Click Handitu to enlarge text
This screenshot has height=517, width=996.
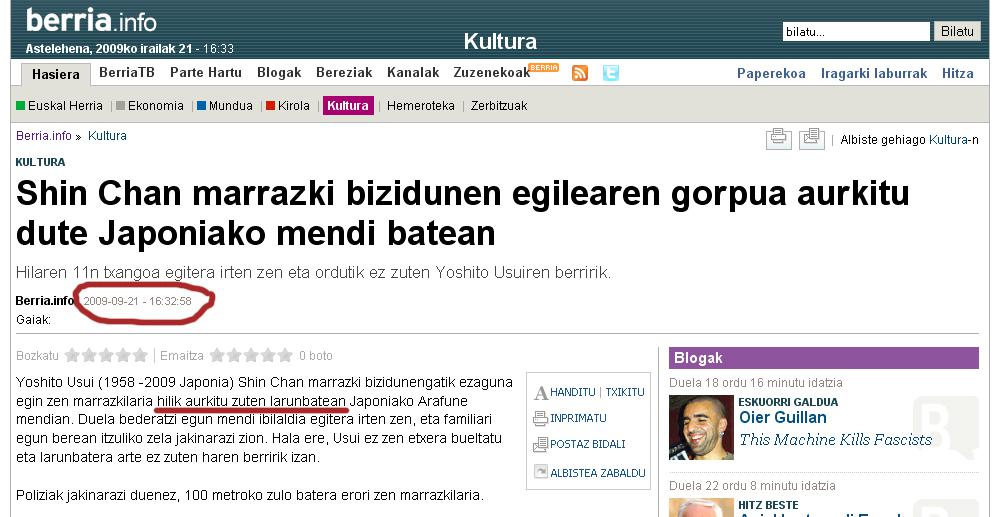[572, 393]
